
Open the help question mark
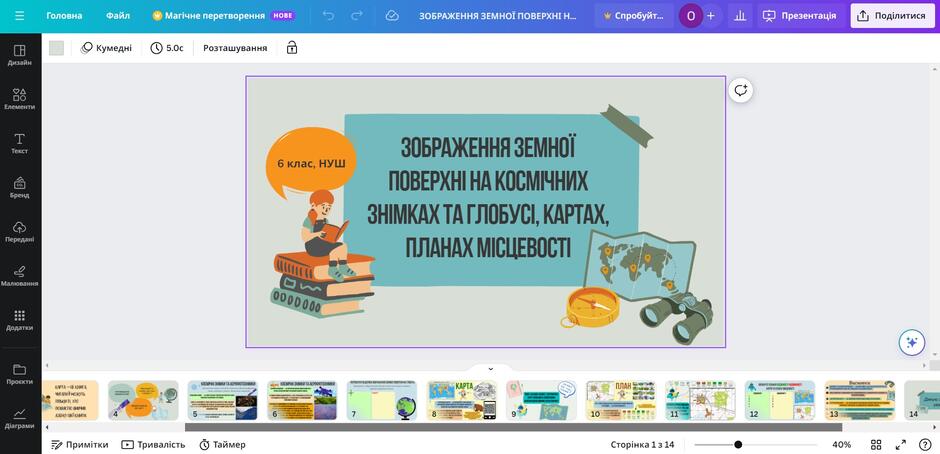[x=925, y=444]
